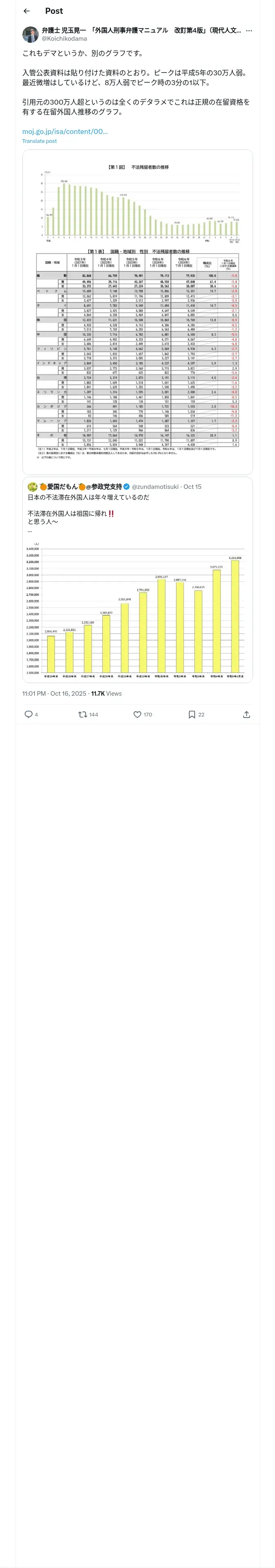Bookmark this post

click(191, 714)
